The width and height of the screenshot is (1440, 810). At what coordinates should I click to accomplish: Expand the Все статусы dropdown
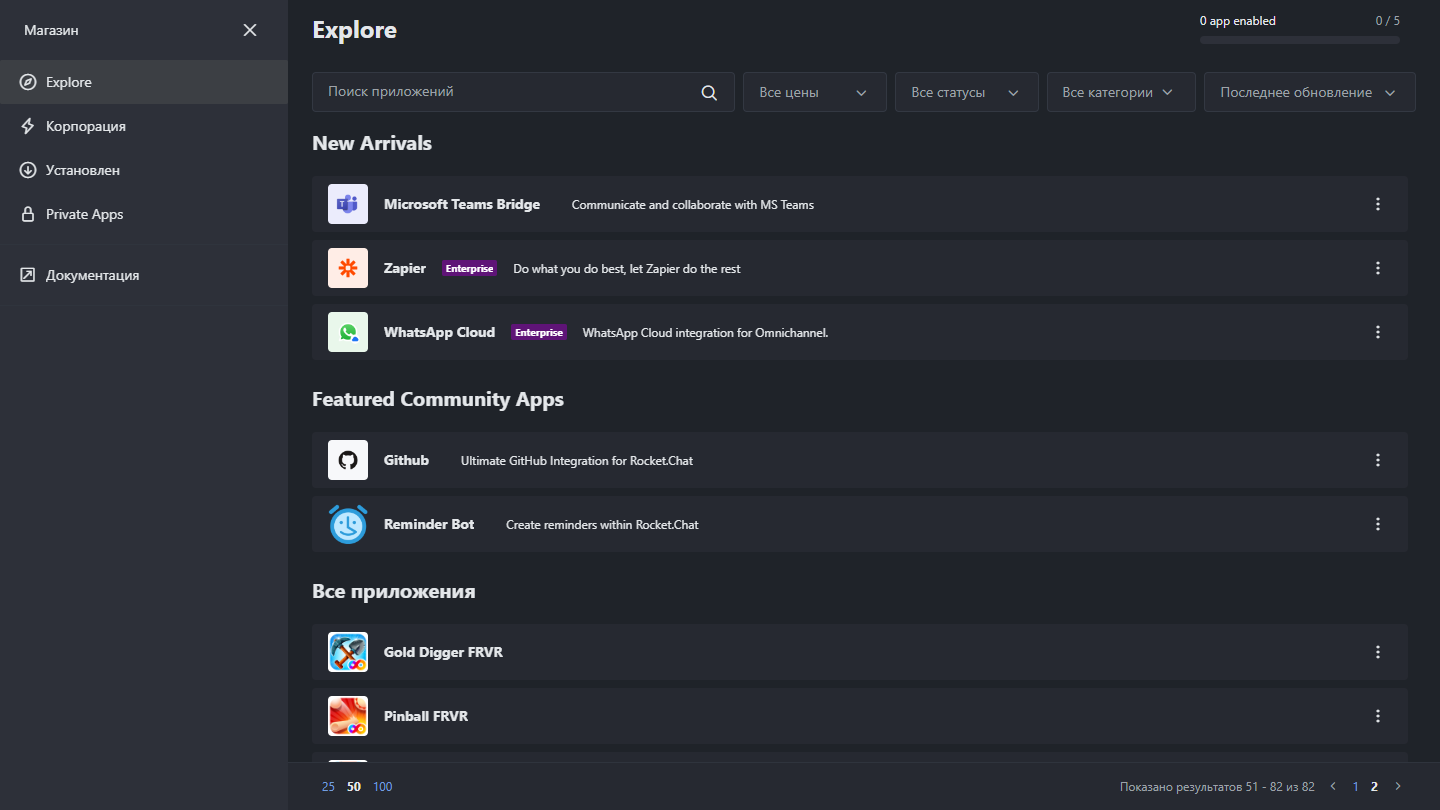click(x=967, y=92)
